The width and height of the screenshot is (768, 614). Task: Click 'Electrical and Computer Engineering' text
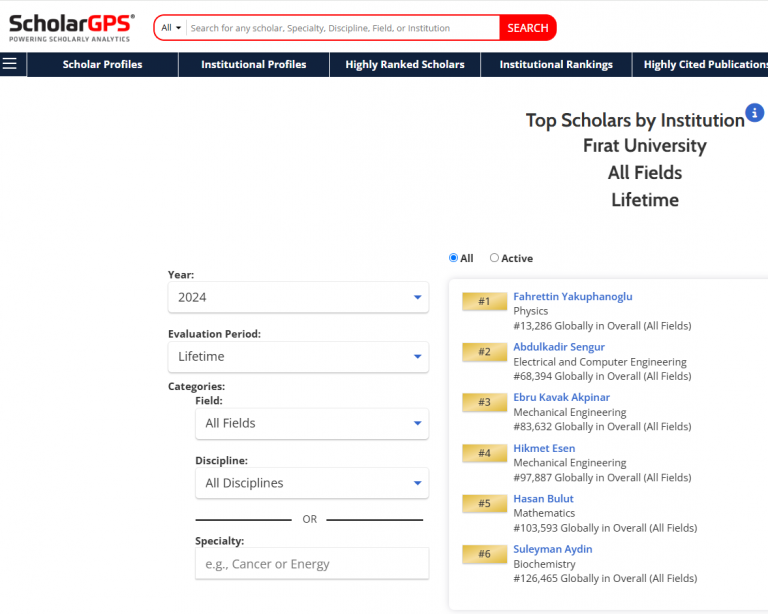click(600, 362)
